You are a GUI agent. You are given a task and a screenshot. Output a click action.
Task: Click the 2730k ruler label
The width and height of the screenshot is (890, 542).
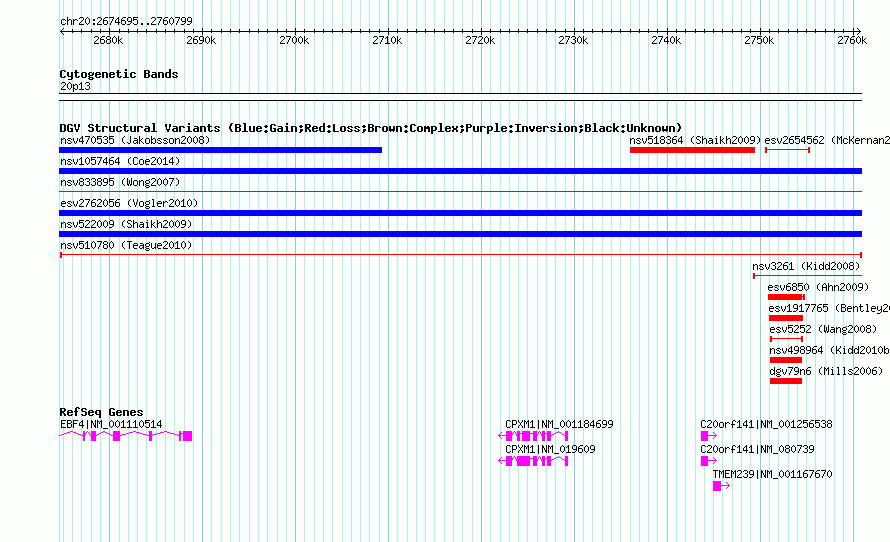click(573, 40)
